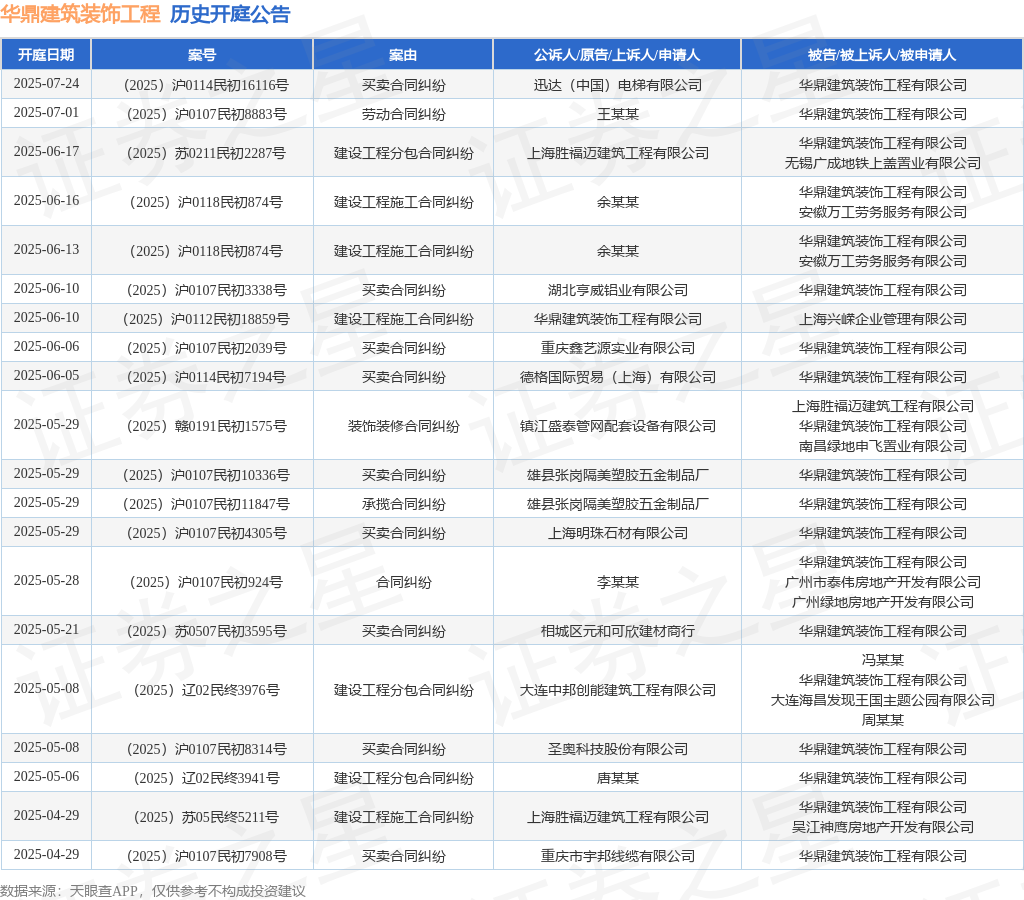
Task: Select date cell 2025-05-06
Action: [x=46, y=777]
